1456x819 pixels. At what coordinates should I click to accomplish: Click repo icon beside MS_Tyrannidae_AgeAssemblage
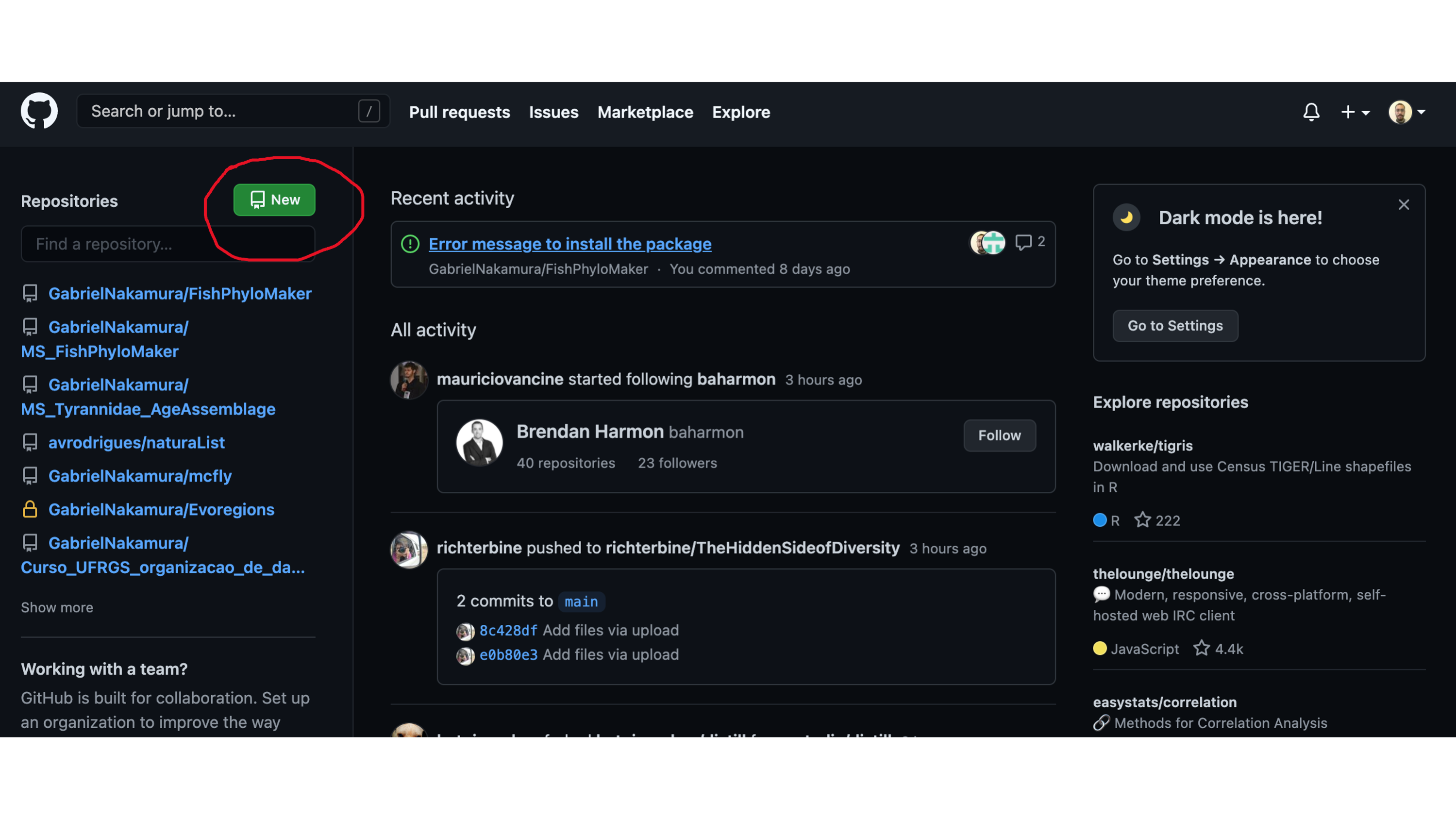click(x=30, y=384)
